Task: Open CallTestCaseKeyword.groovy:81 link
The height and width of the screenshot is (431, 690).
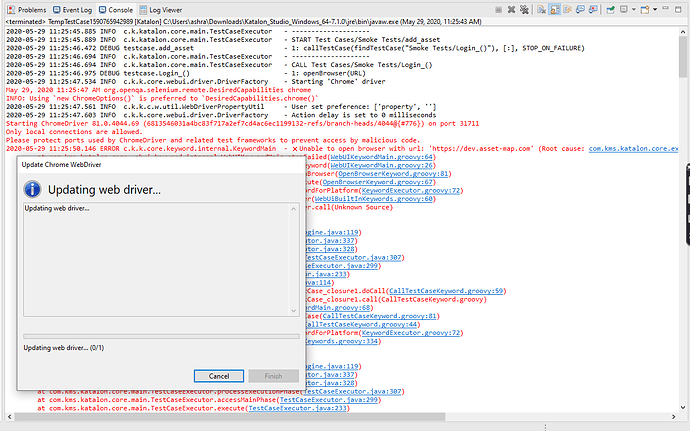Action: click(379, 316)
